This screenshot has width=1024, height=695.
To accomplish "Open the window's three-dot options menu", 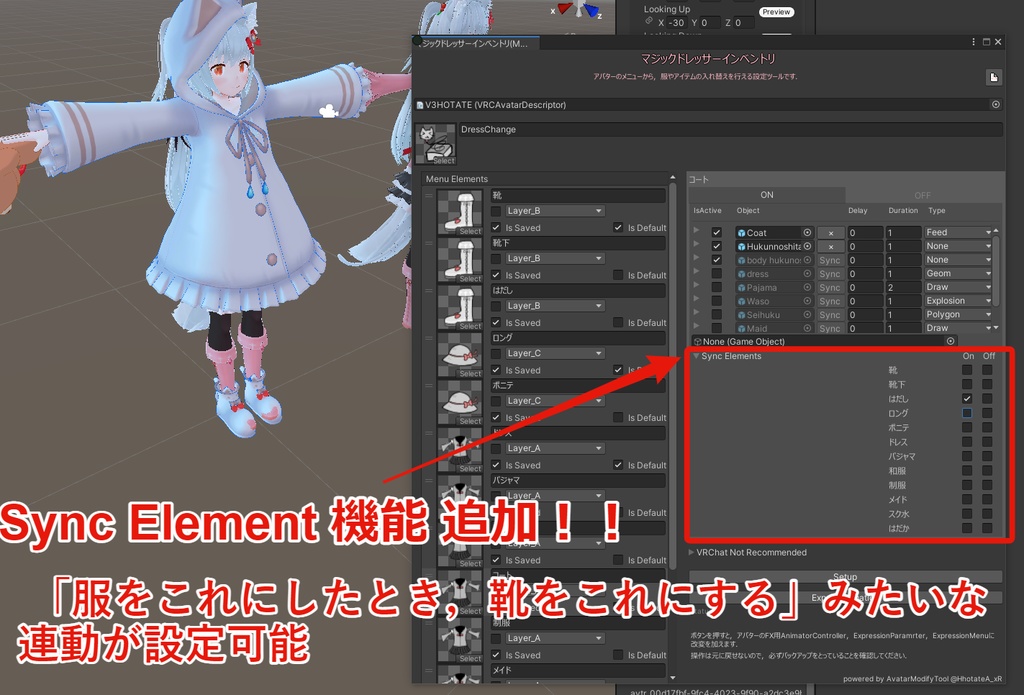I will pyautogui.click(x=974, y=42).
